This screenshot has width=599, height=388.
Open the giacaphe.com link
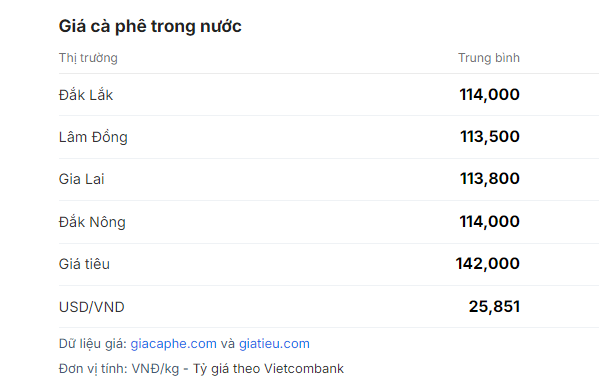(173, 344)
